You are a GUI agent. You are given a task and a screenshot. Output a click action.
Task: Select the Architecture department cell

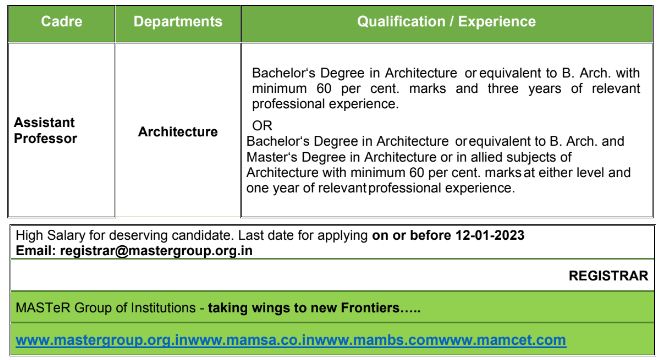(x=178, y=132)
